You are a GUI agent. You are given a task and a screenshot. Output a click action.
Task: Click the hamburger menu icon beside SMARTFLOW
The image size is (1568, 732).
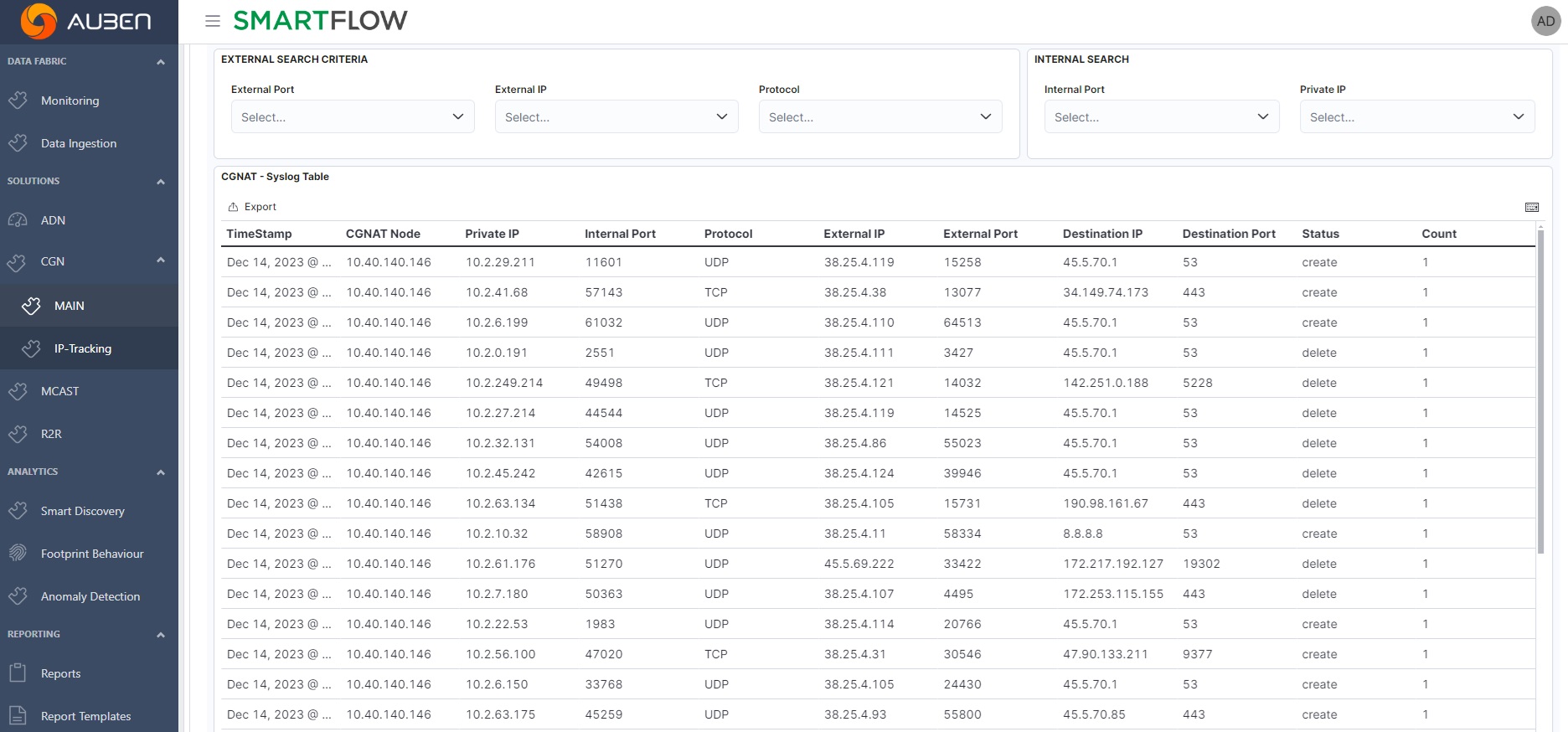click(x=213, y=21)
